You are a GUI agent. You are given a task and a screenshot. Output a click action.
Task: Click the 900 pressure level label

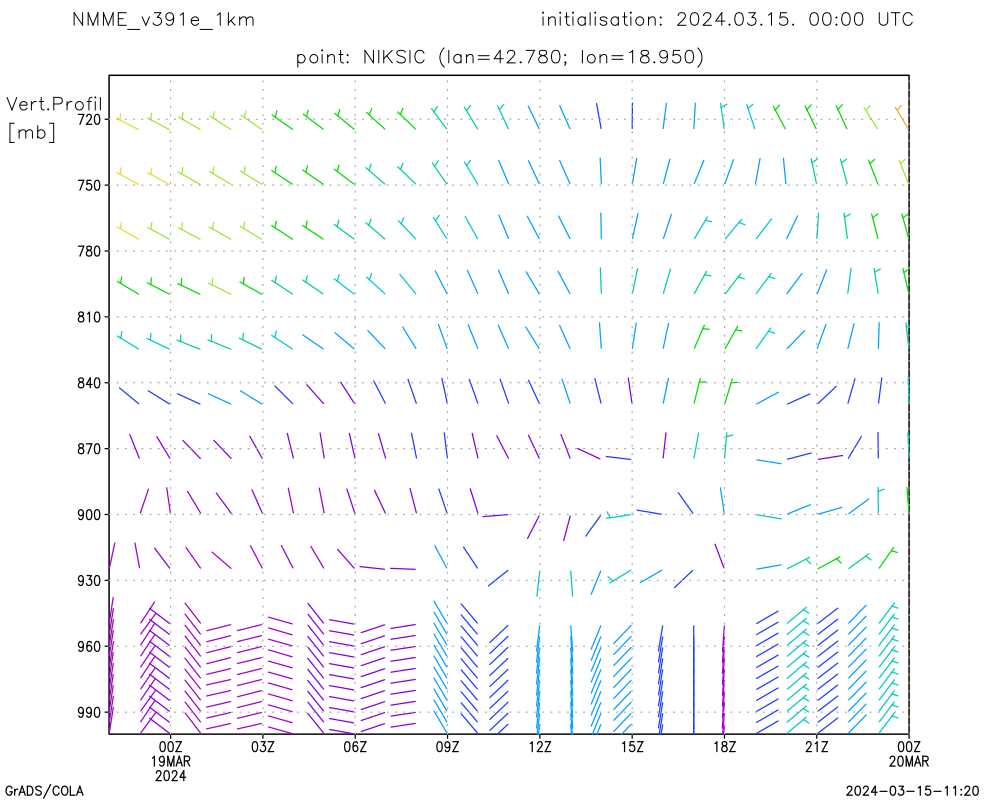pos(90,515)
